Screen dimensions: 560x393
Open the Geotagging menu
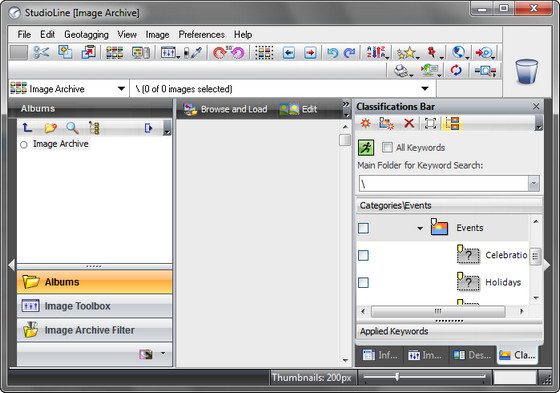point(86,35)
